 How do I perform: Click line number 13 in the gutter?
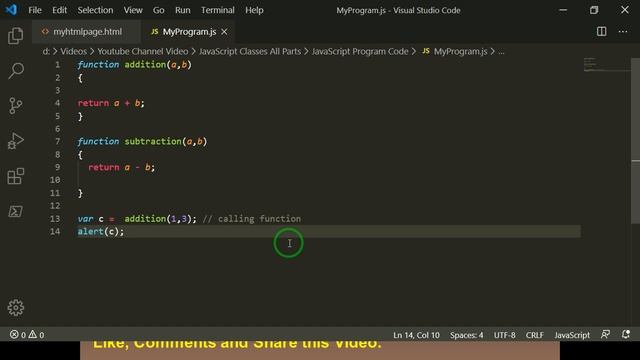pyautogui.click(x=55, y=218)
